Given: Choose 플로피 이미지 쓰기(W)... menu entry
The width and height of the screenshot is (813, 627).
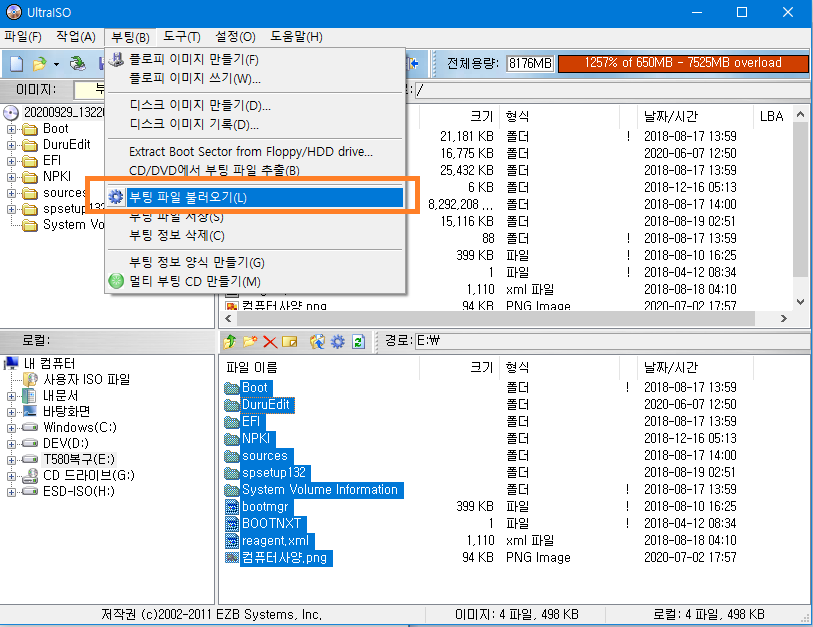Looking at the screenshot, I should [255, 78].
